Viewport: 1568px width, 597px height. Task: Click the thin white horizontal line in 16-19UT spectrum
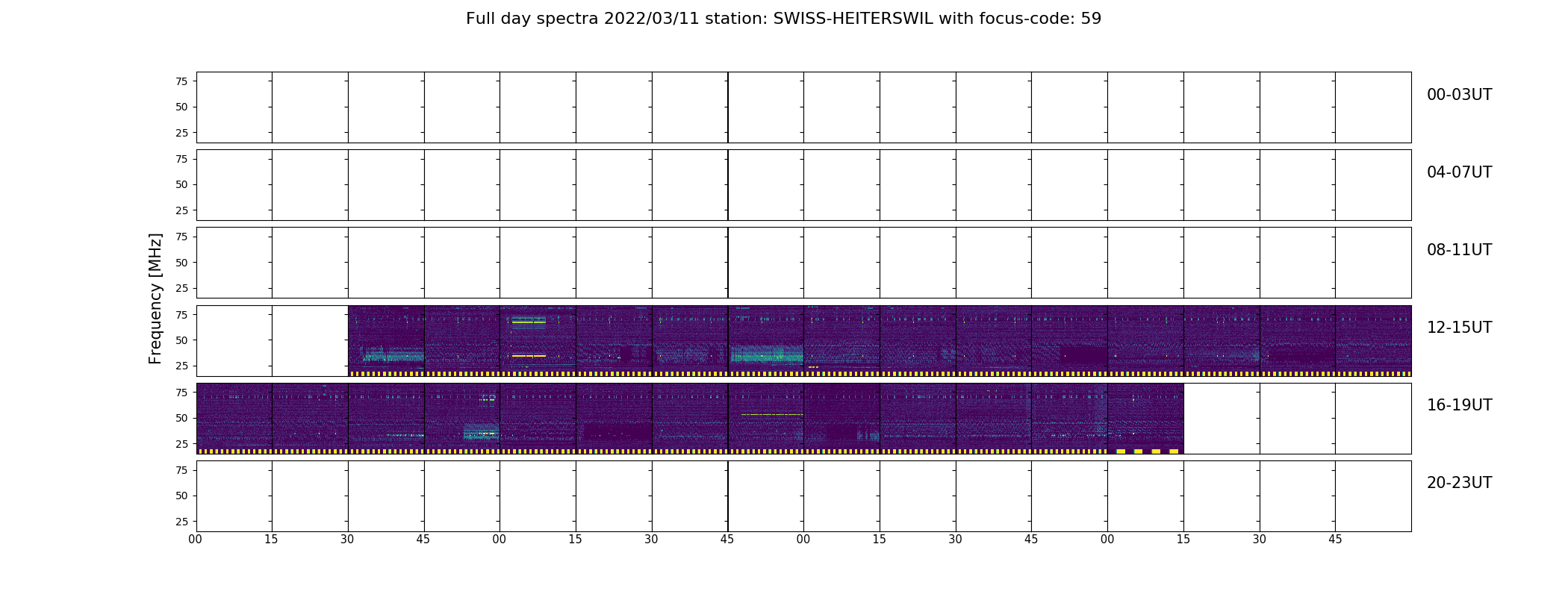coord(772,414)
